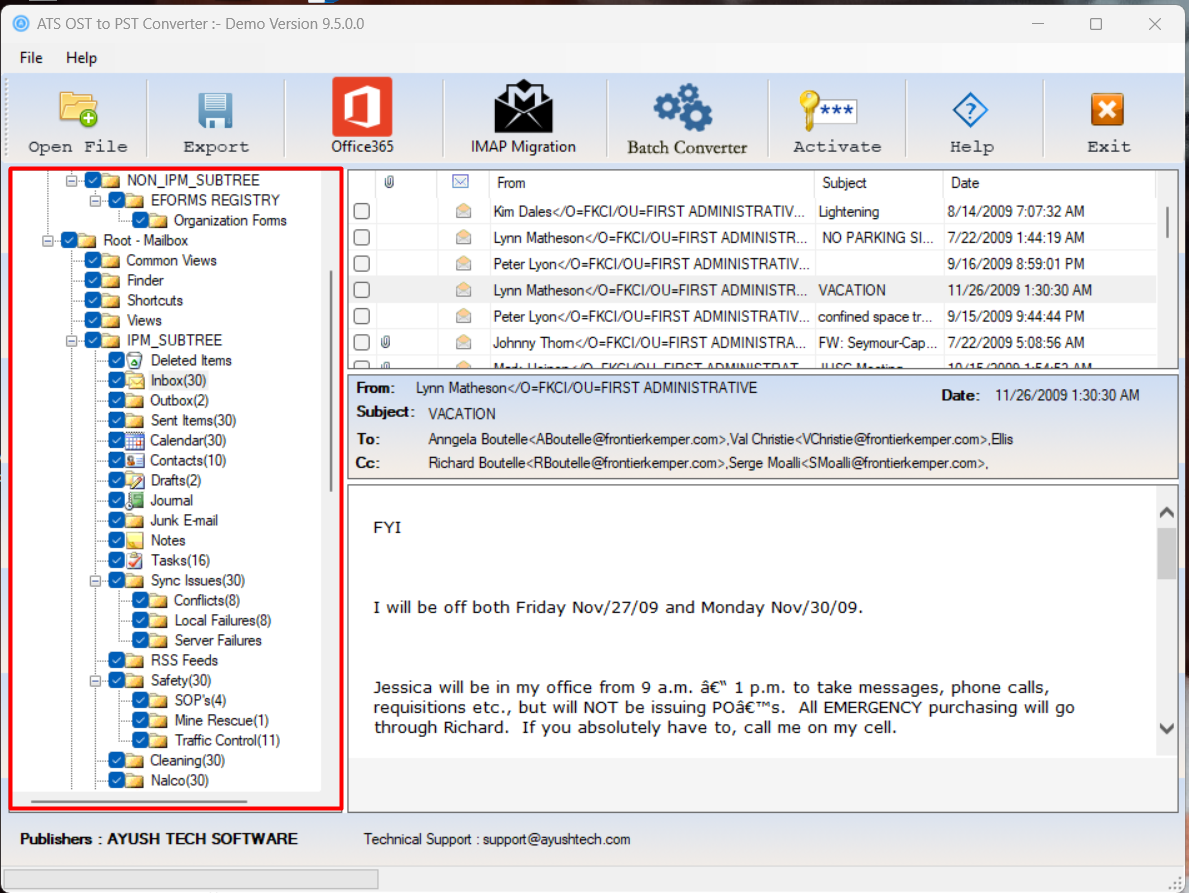
Task: Open the Help menu
Action: (x=81, y=58)
